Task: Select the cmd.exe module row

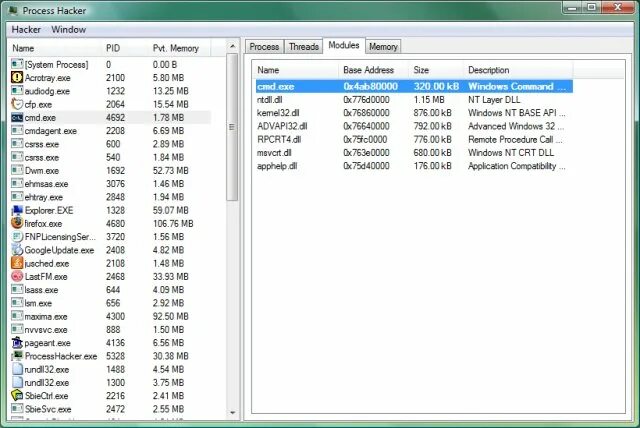Action: pos(414,86)
